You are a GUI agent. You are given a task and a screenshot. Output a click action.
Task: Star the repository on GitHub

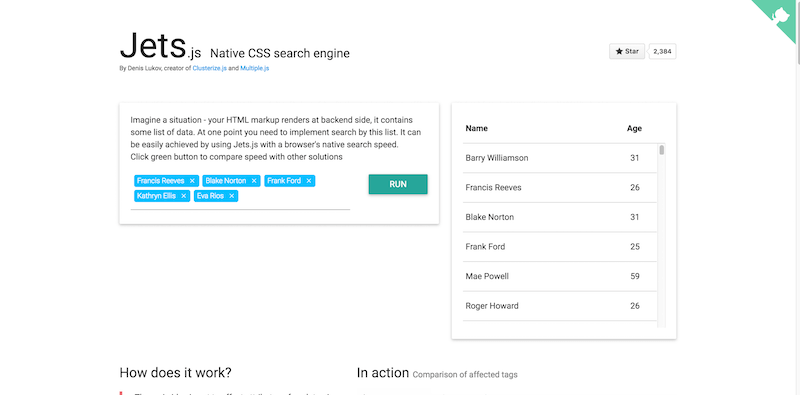coord(627,52)
